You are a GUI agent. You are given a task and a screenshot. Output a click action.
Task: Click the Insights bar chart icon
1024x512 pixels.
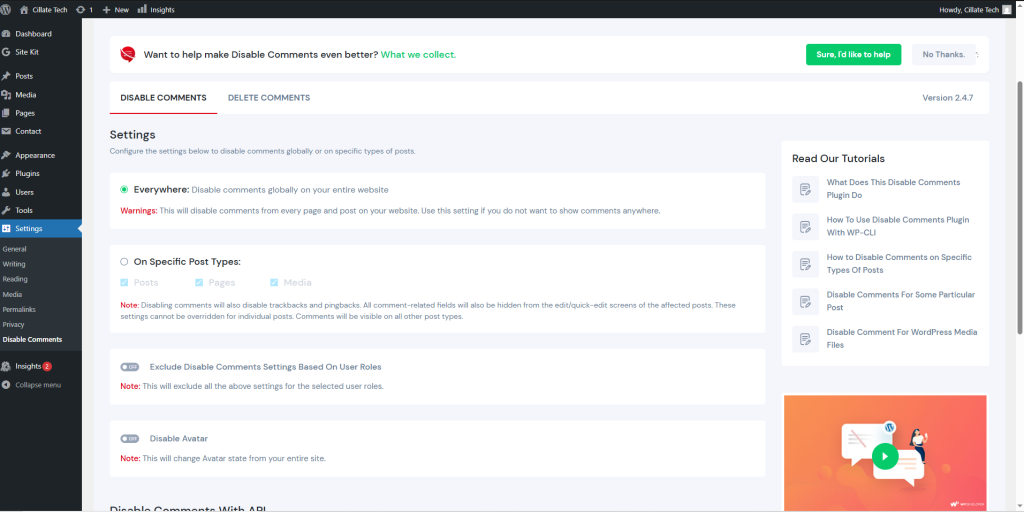141,9
